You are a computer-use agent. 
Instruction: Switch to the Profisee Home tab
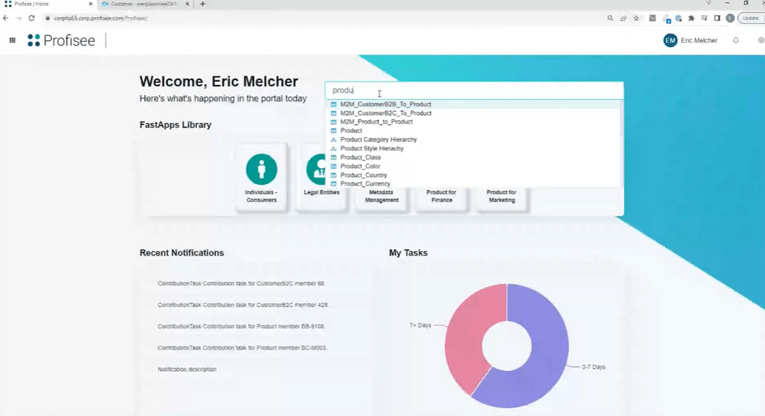(x=47, y=4)
